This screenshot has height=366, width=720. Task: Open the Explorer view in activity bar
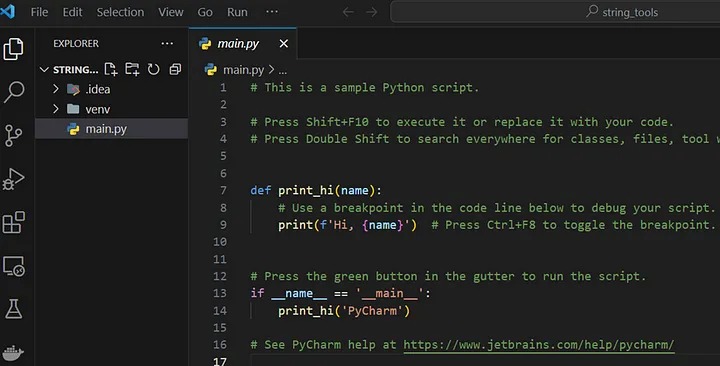13,49
